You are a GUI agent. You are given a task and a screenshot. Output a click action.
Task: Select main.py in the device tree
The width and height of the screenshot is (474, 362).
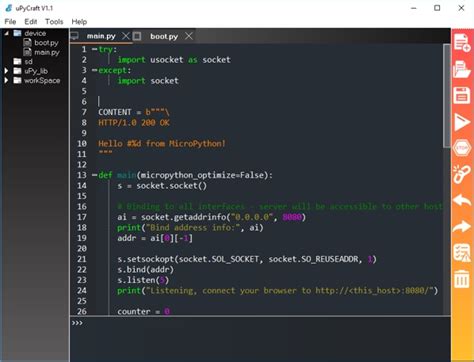[47, 52]
